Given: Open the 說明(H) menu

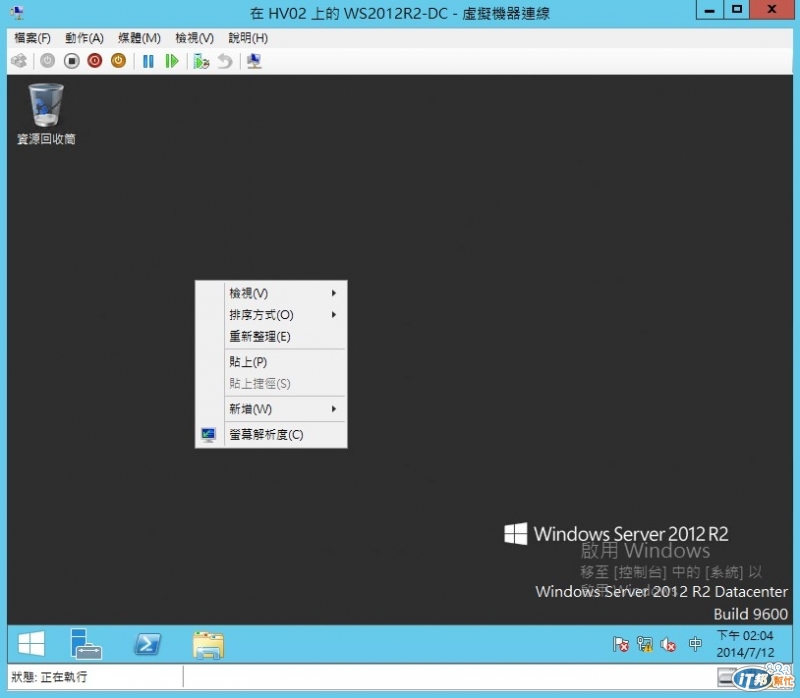Looking at the screenshot, I should (x=248, y=38).
